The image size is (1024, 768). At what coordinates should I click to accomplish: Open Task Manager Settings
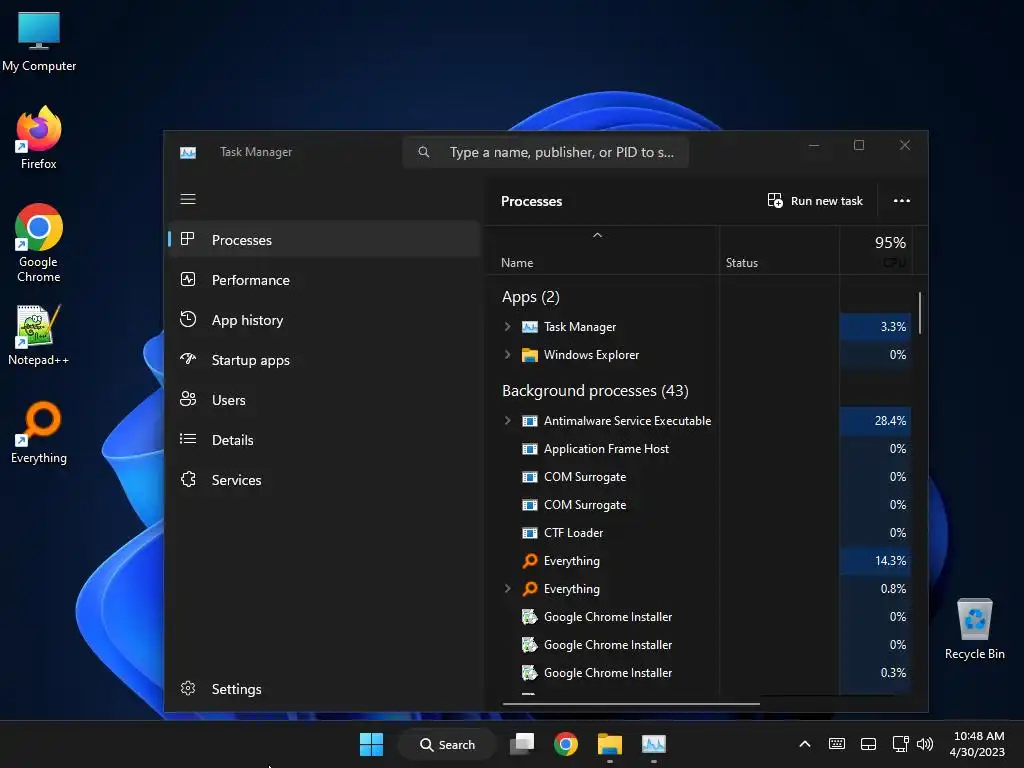(x=324, y=688)
